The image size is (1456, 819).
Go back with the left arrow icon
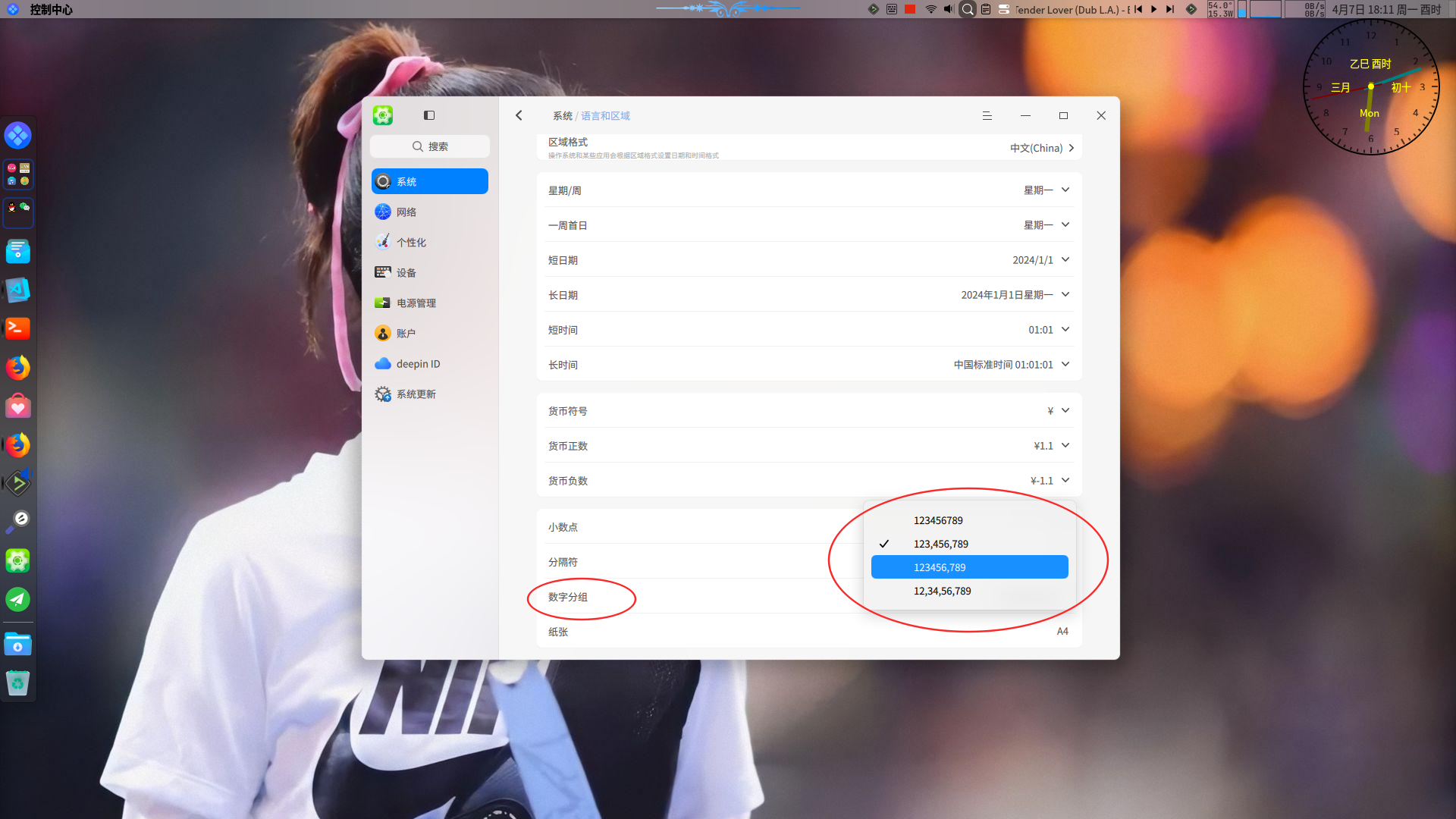tap(519, 115)
